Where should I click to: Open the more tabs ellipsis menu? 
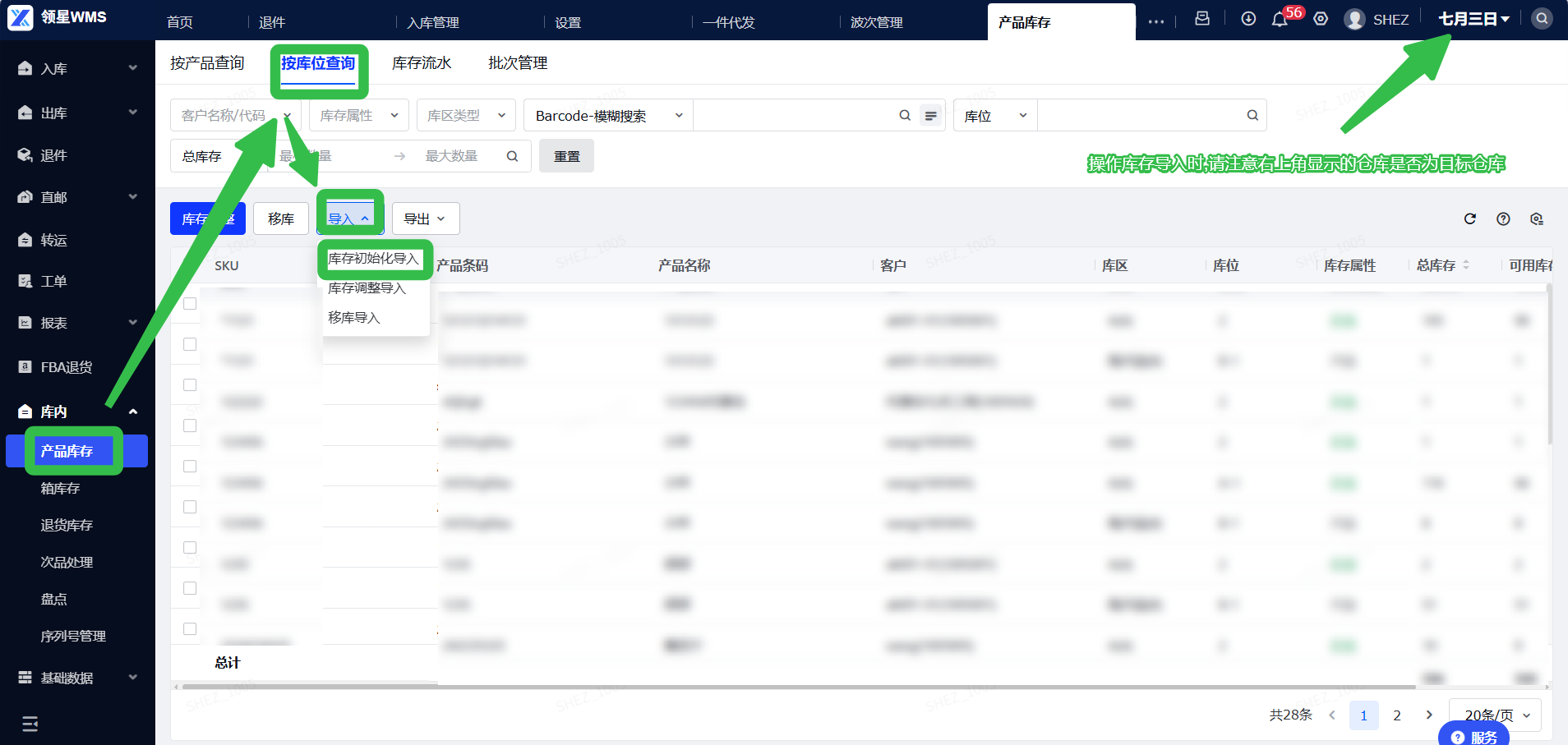pyautogui.click(x=1156, y=21)
